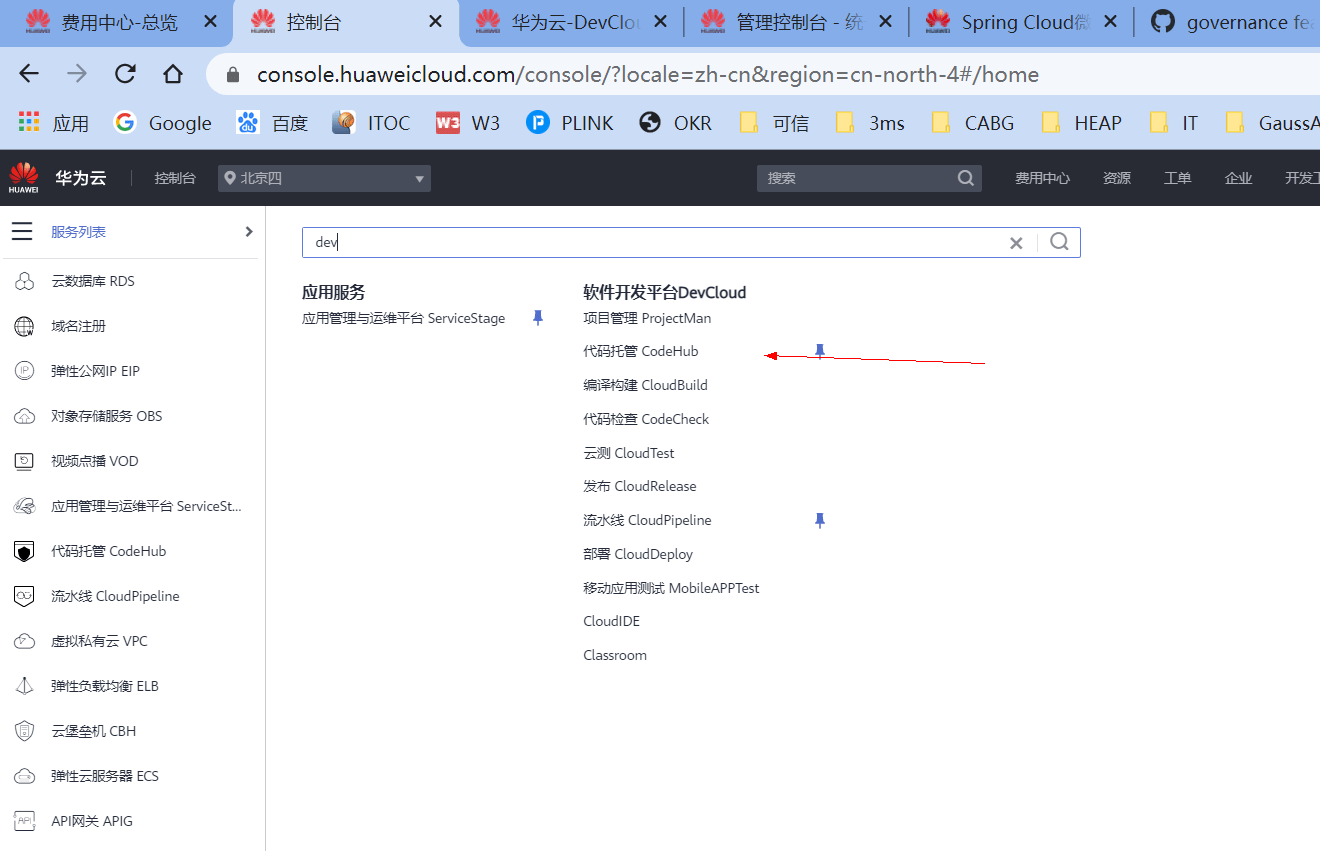
Task: Click the browser address bar URL
Action: coord(648,74)
